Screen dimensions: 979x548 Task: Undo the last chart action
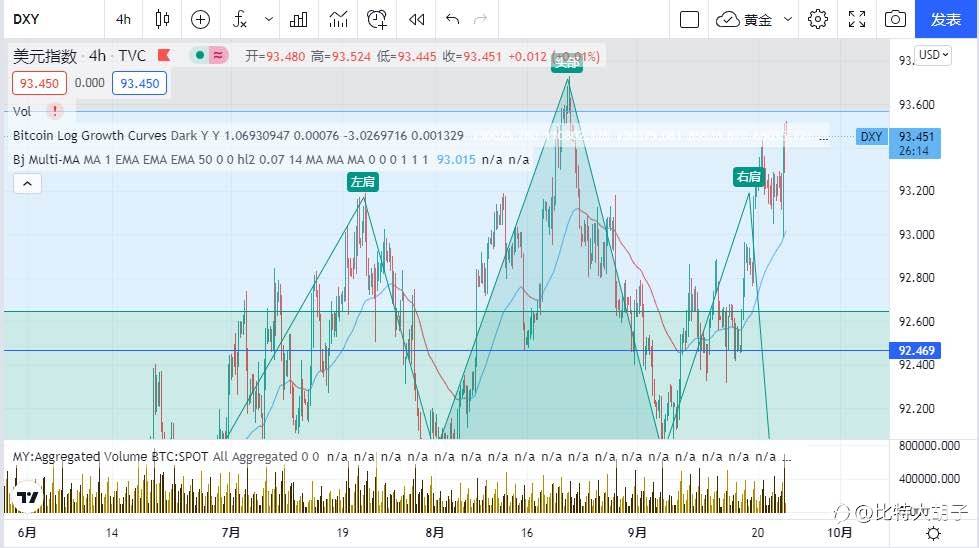pos(453,19)
